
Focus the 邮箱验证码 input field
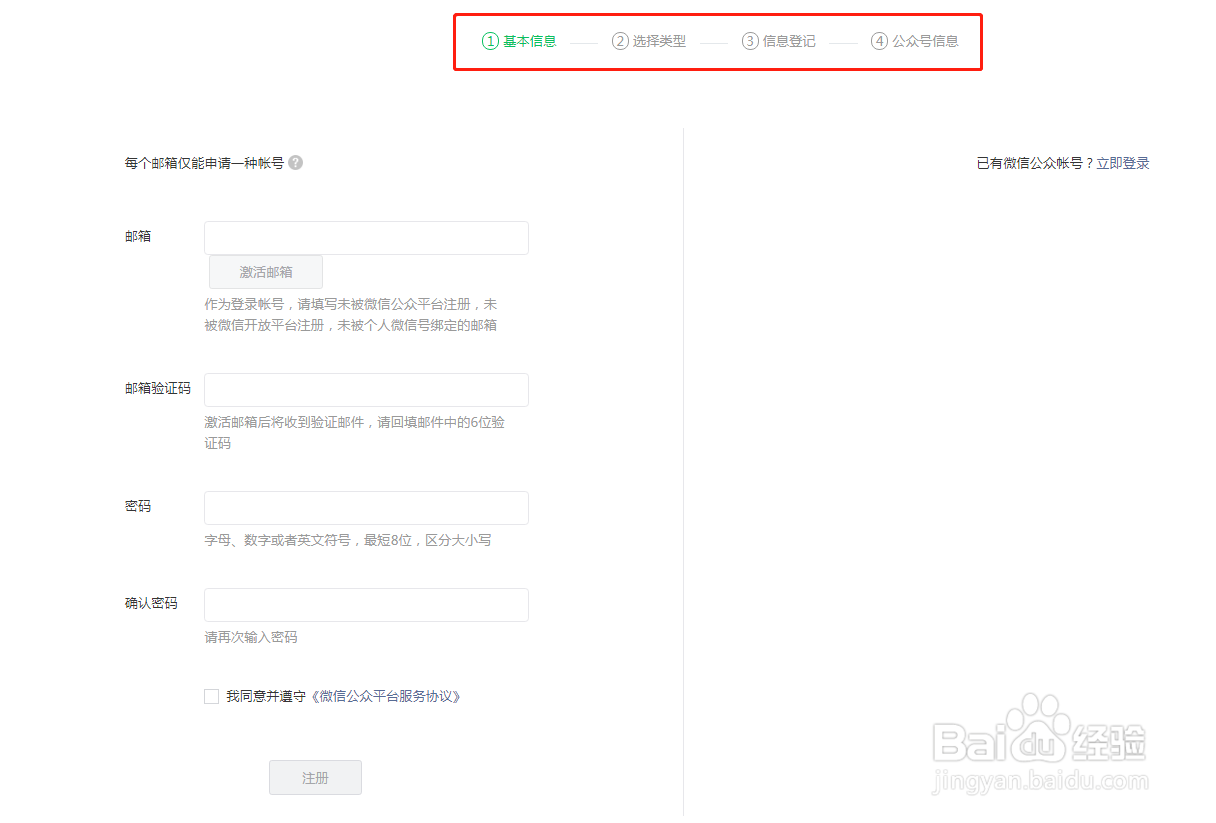coord(366,390)
